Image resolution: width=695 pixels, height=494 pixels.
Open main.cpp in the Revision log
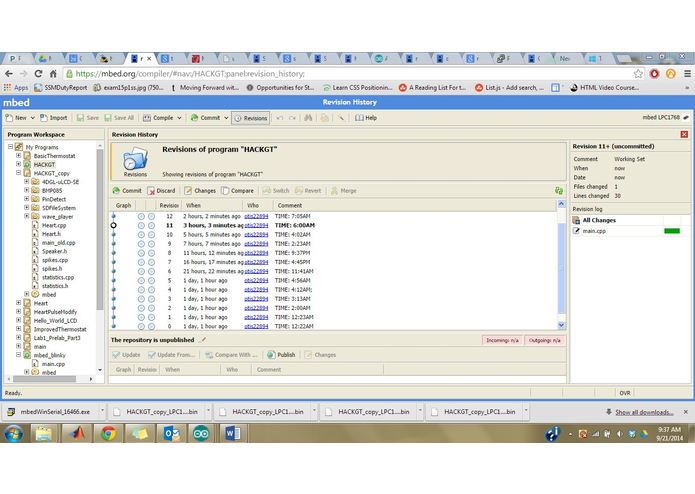(594, 231)
